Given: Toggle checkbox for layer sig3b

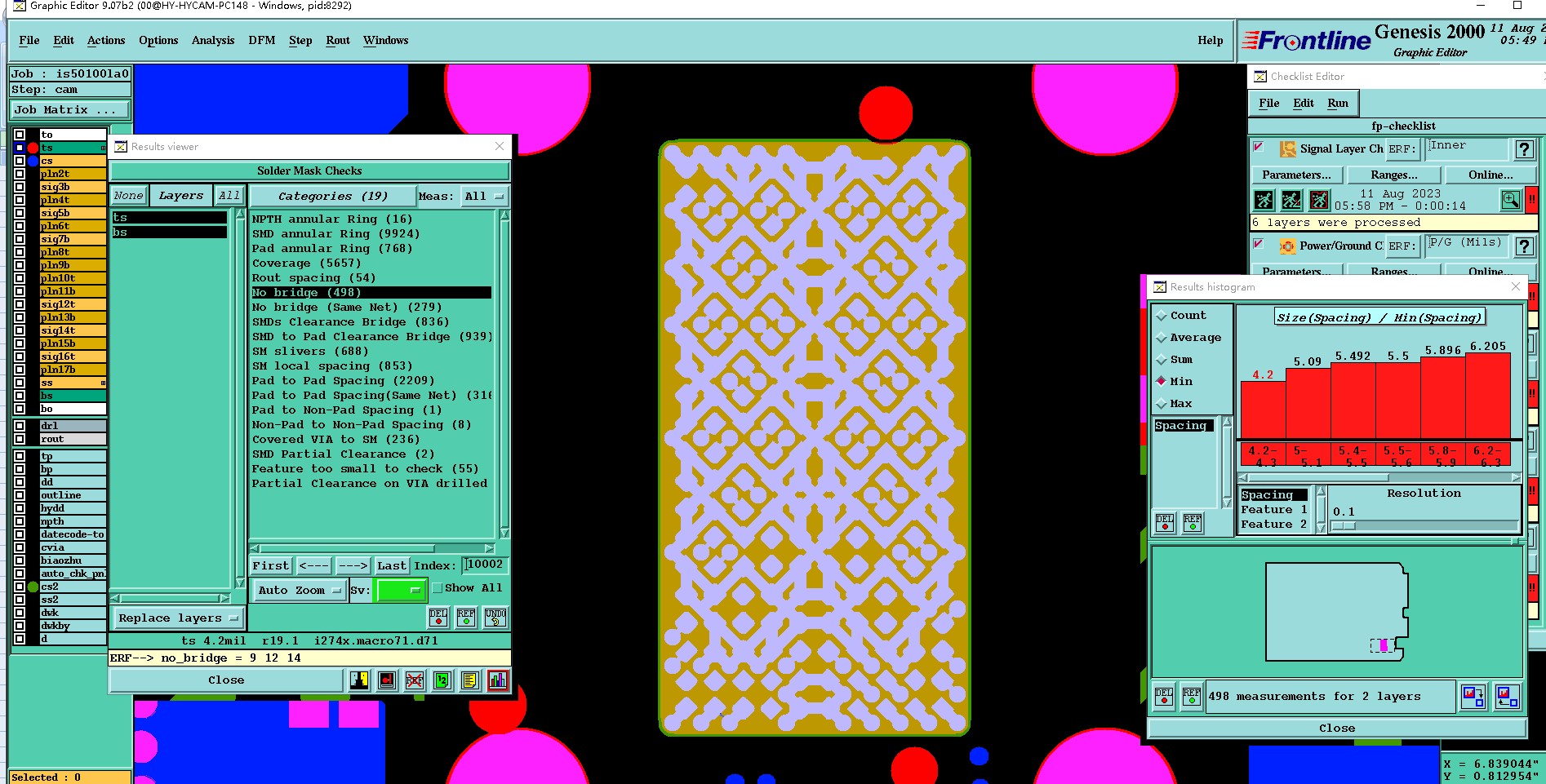Looking at the screenshot, I should coord(20,187).
